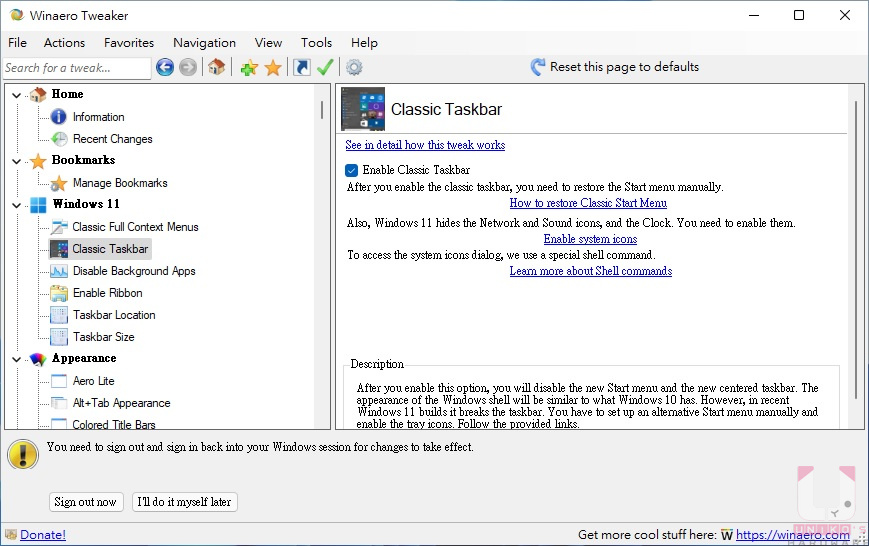Image resolution: width=869 pixels, height=546 pixels.
Task: Click the tree panel vertical scrollbar
Action: click(321, 110)
